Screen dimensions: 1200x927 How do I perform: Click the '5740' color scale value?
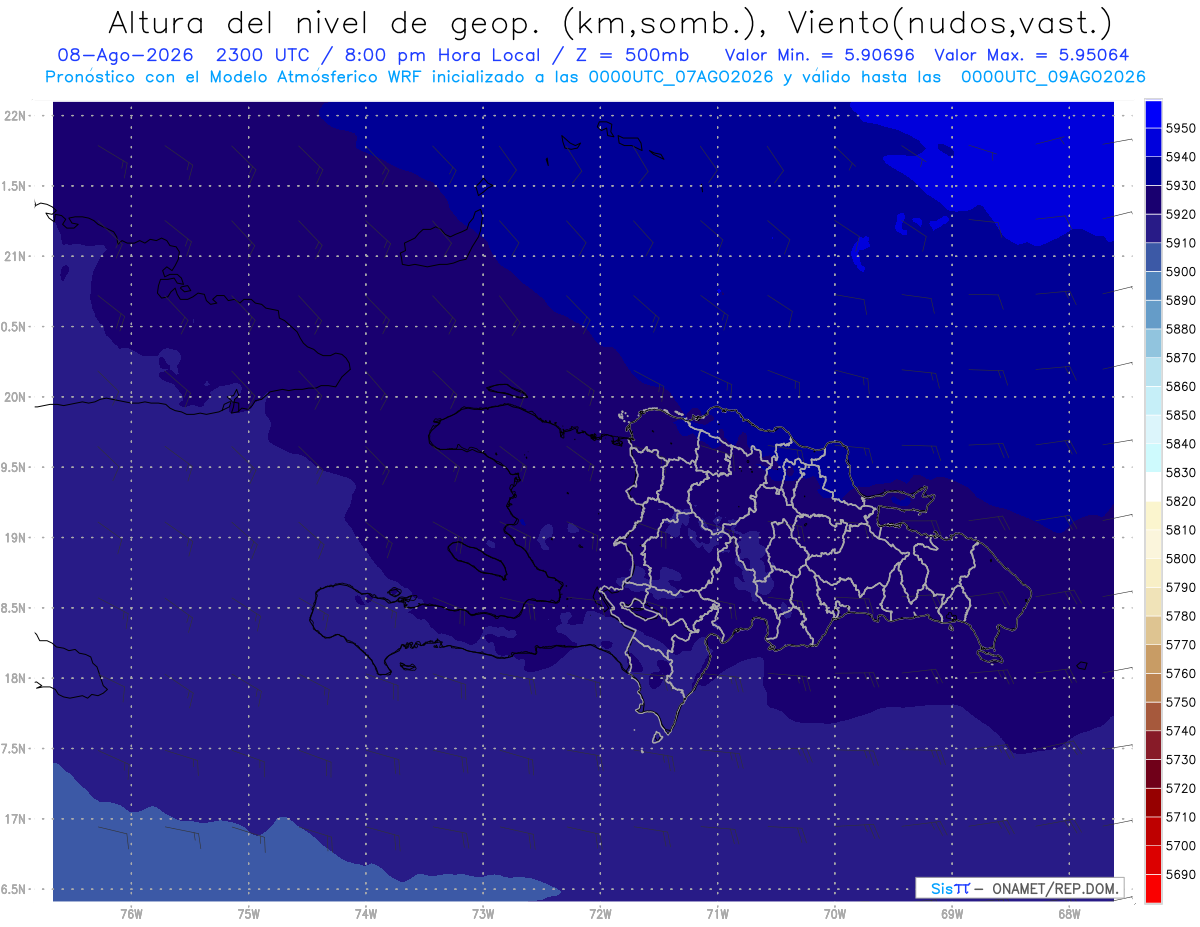pyautogui.click(x=1181, y=731)
